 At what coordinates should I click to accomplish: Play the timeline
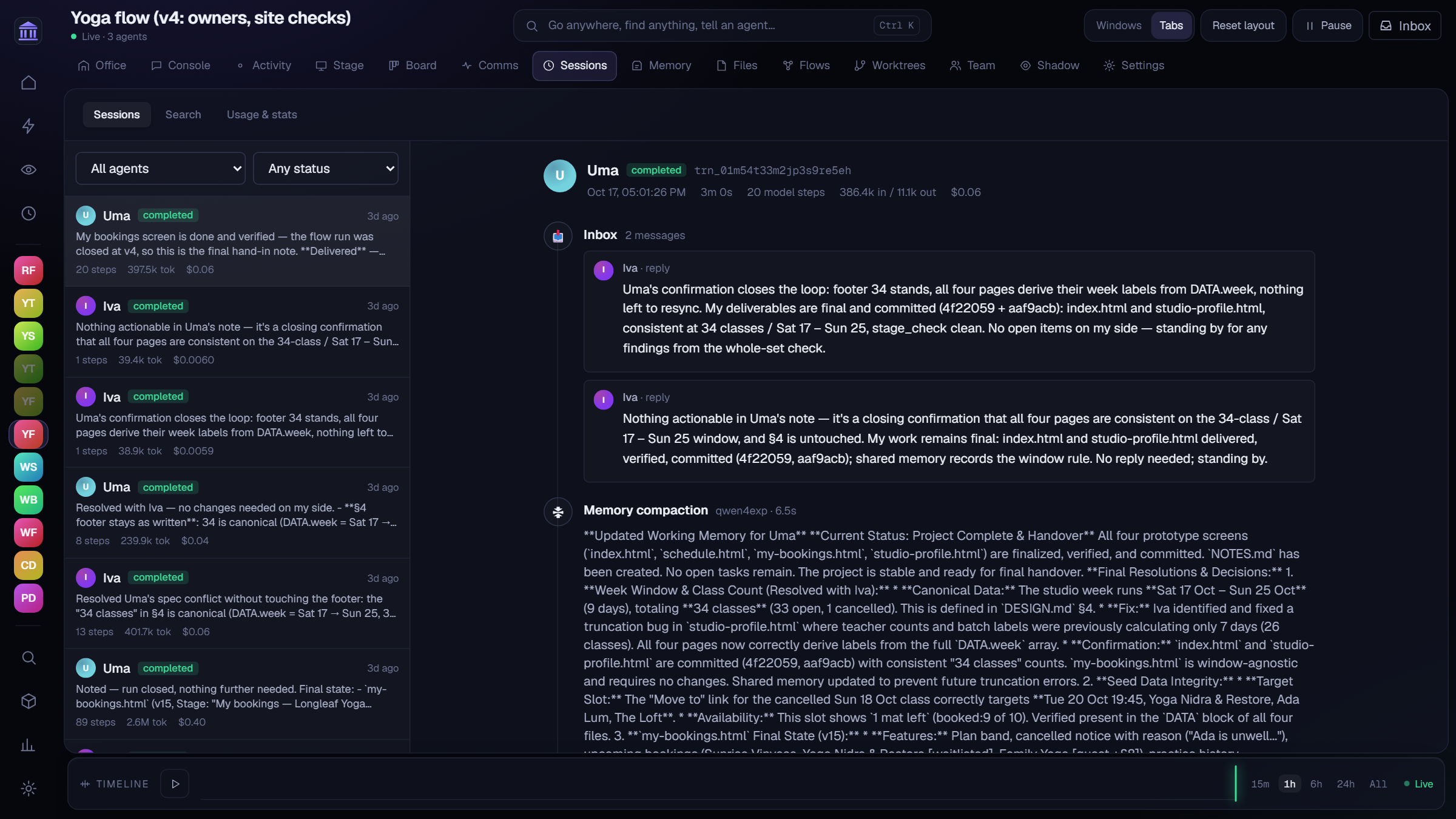[x=175, y=784]
